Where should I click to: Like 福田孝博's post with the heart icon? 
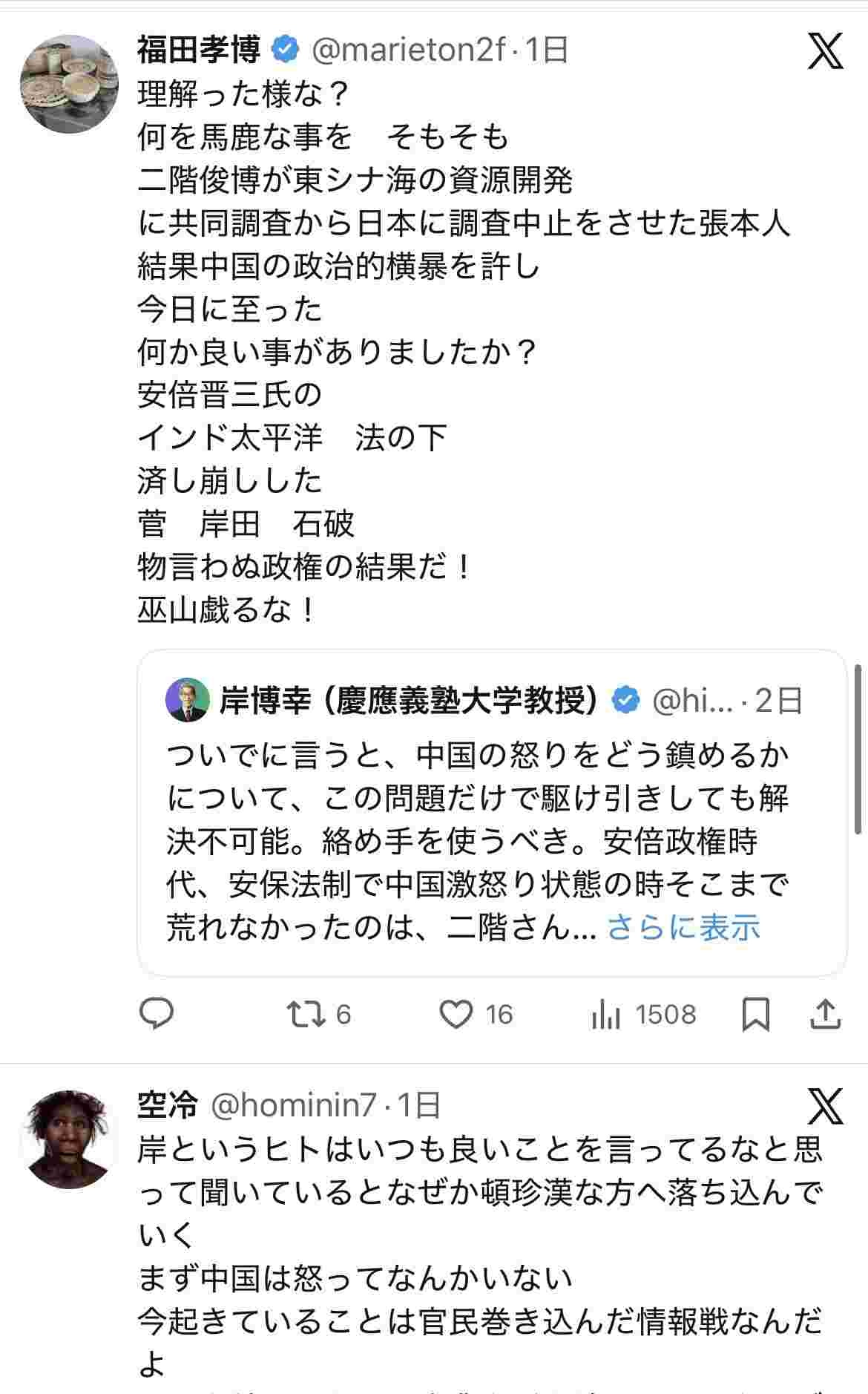click(x=456, y=1014)
